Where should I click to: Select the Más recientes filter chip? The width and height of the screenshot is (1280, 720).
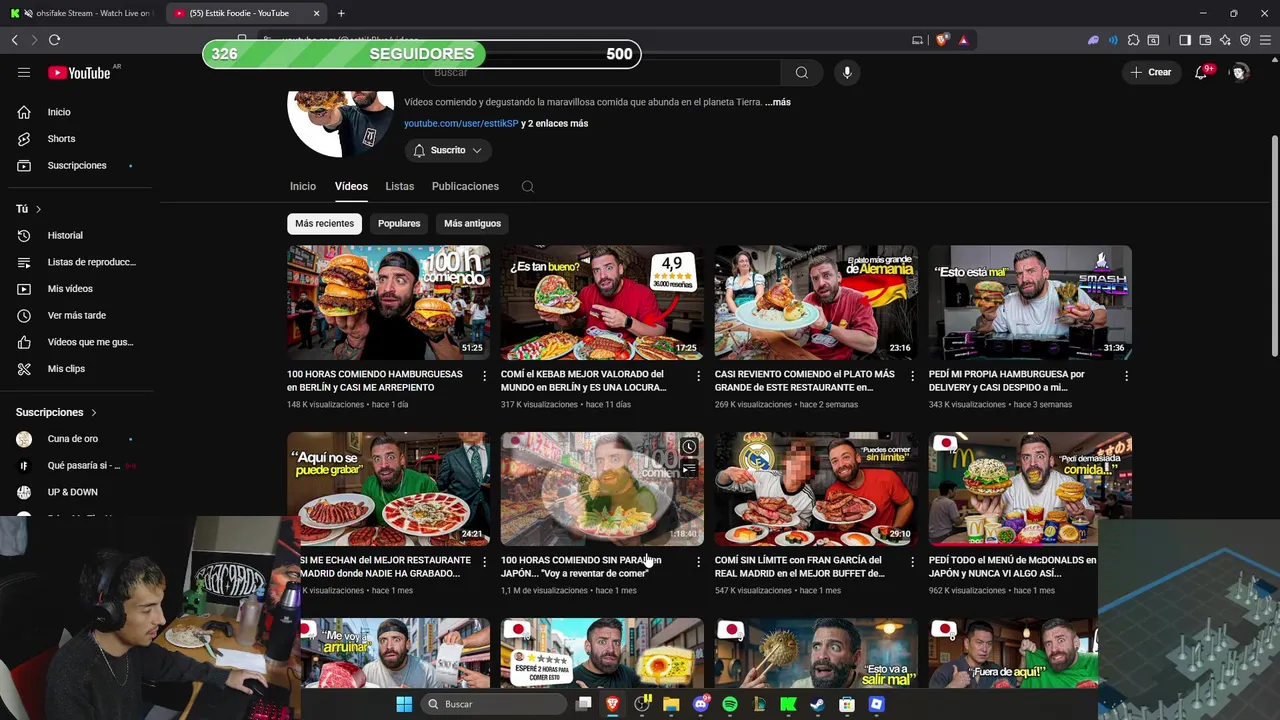pyautogui.click(x=324, y=223)
